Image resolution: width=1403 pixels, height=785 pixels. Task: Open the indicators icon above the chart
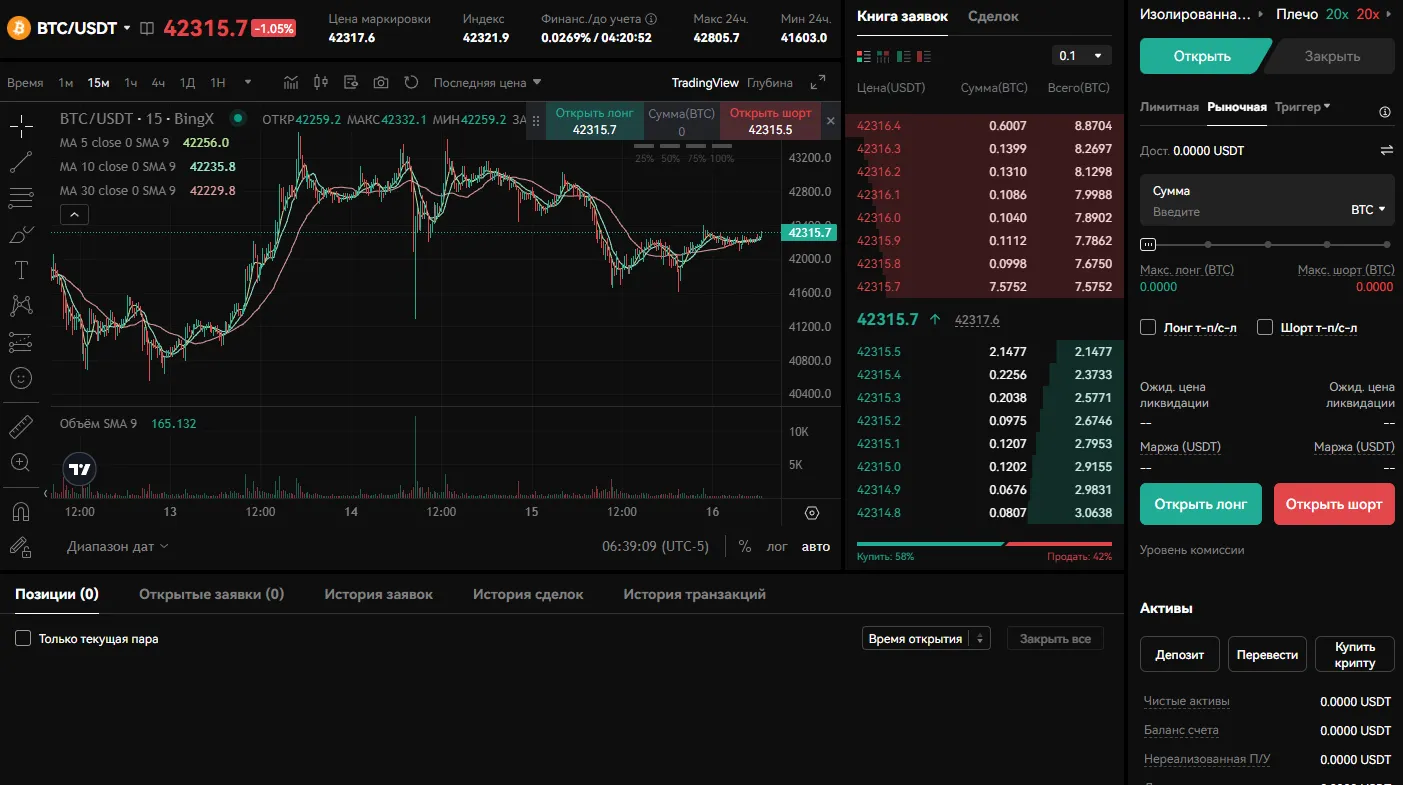coord(292,82)
